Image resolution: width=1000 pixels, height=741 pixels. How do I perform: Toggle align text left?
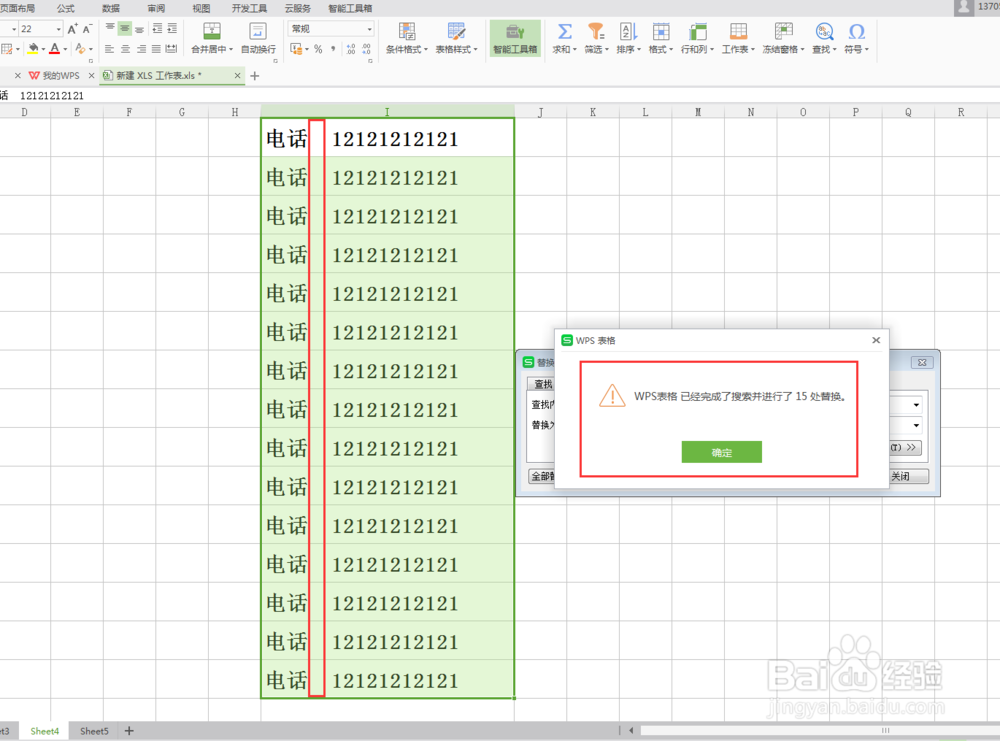[x=110, y=49]
